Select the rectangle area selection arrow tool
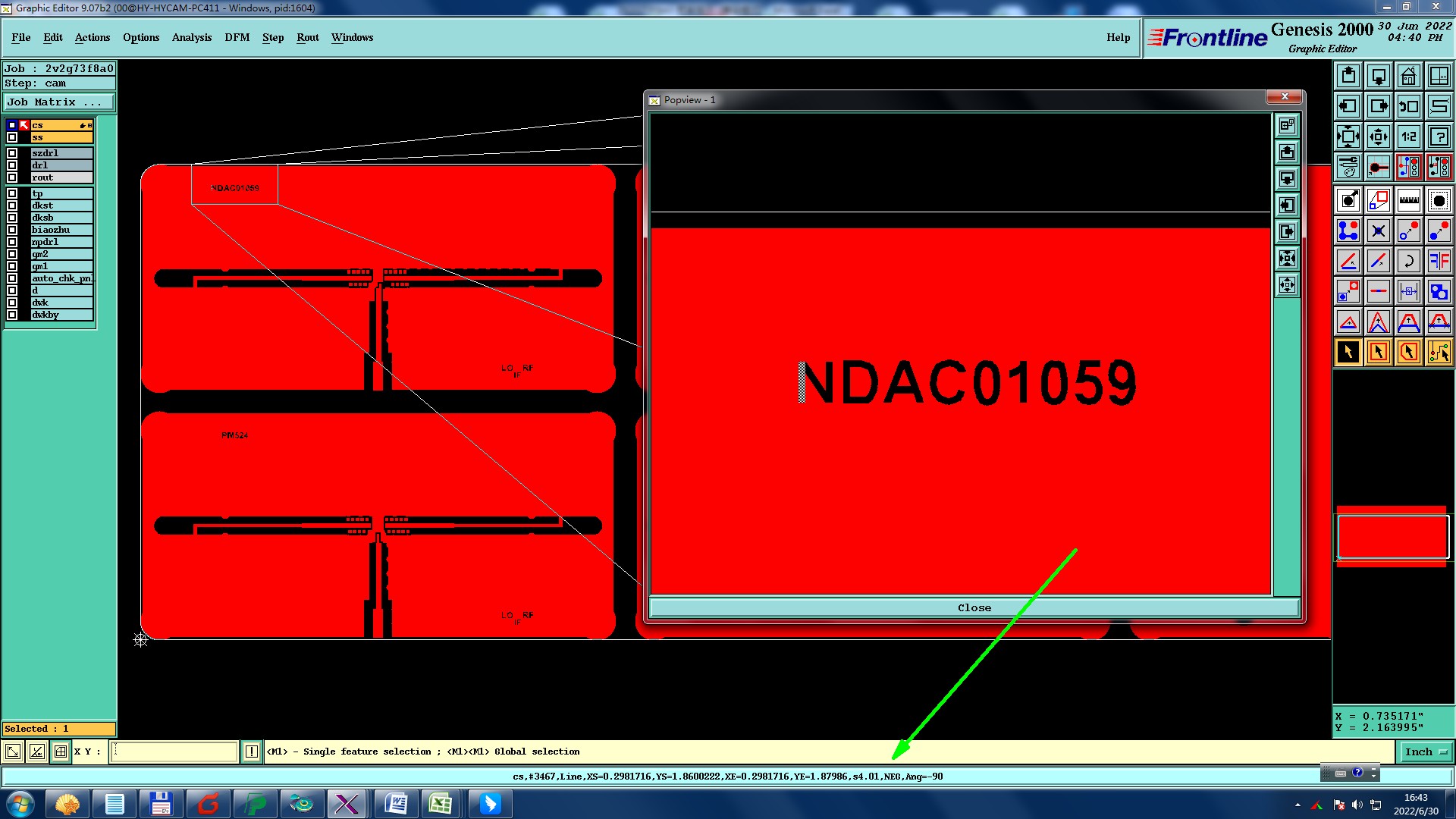1456x819 pixels. pyautogui.click(x=1378, y=352)
